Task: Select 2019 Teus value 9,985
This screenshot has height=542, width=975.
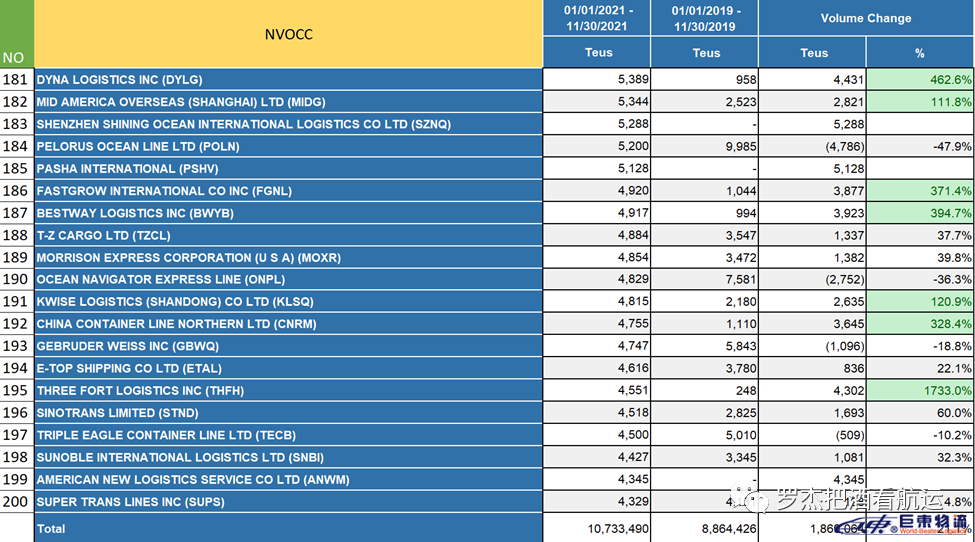Action: click(x=705, y=147)
